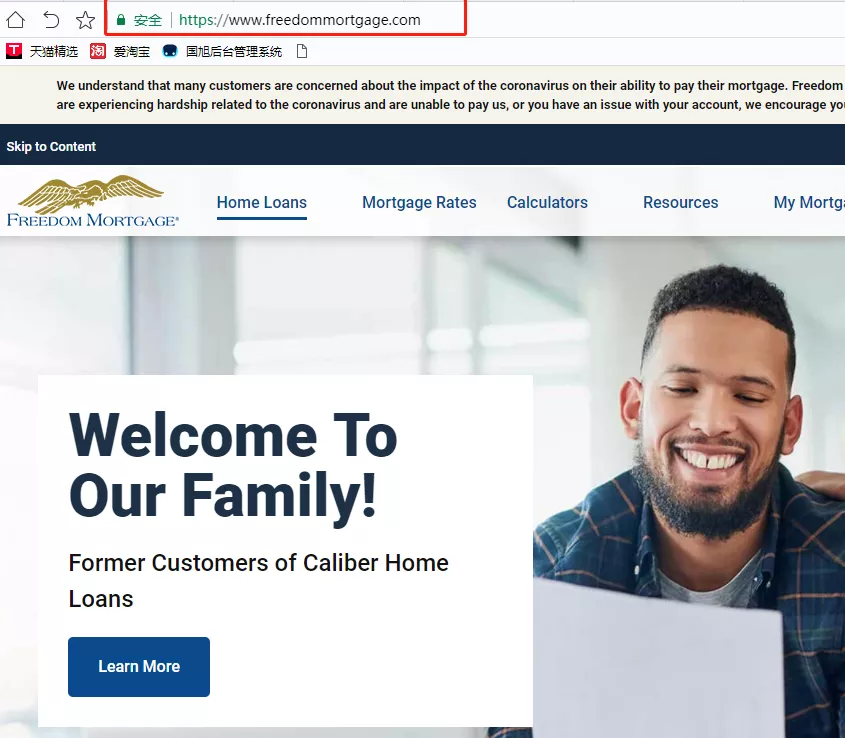The height and width of the screenshot is (738, 845).
Task: Click the Learn More button
Action: (x=139, y=667)
